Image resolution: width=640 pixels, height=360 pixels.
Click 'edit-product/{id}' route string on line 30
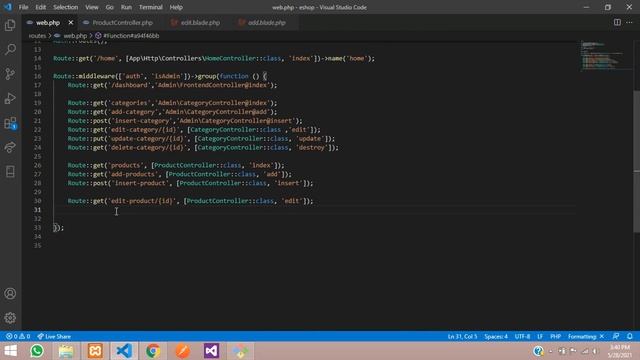tap(143, 201)
